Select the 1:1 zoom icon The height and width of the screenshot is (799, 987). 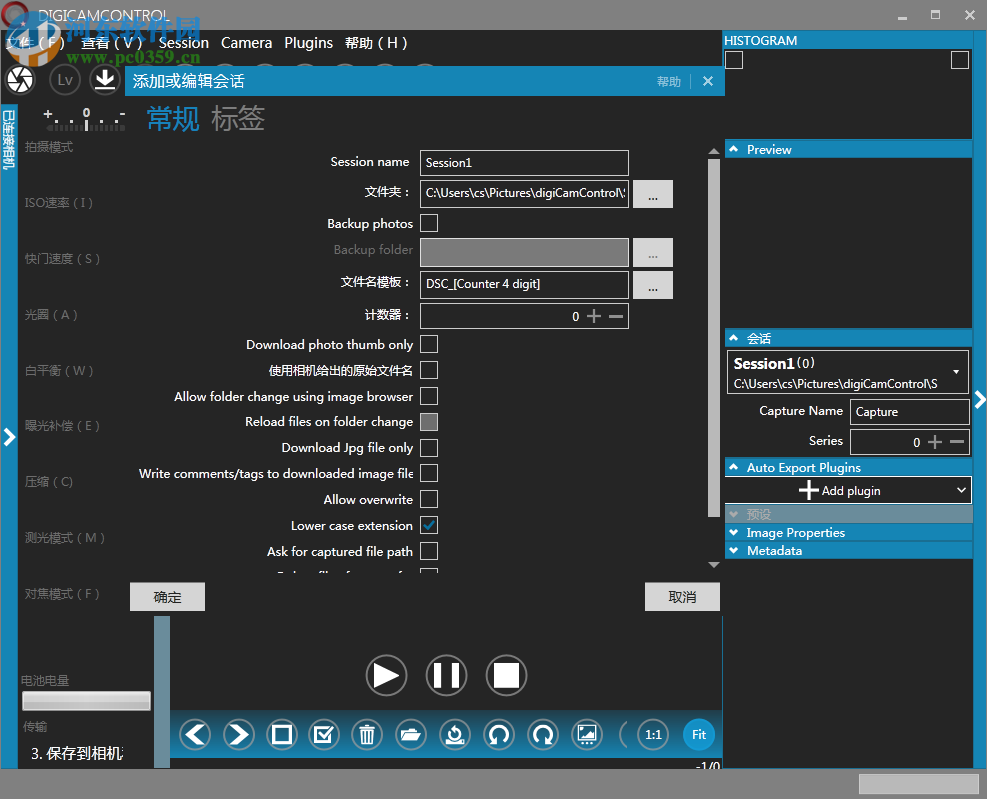click(652, 734)
